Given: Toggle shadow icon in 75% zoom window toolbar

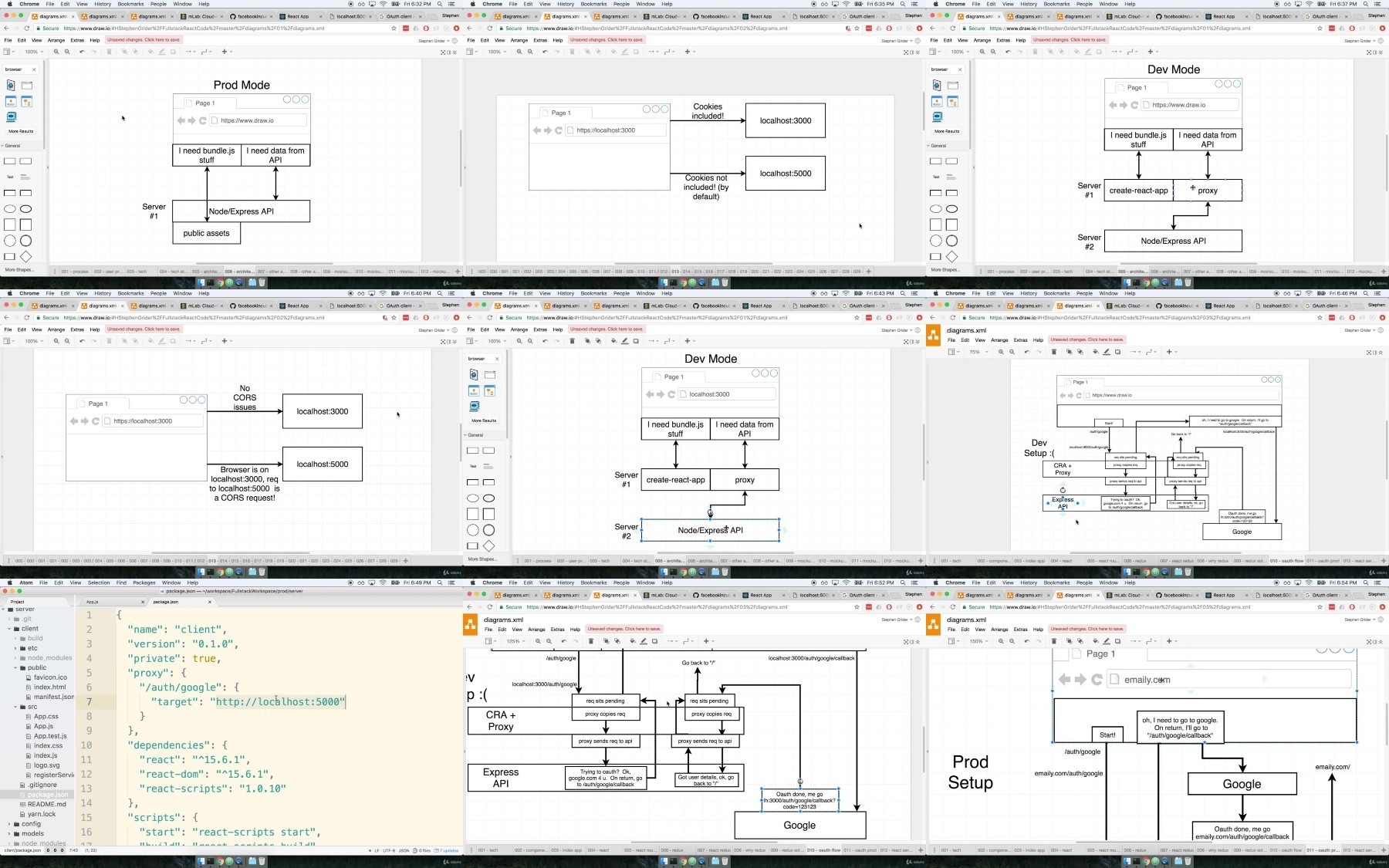Looking at the screenshot, I should 1117,352.
